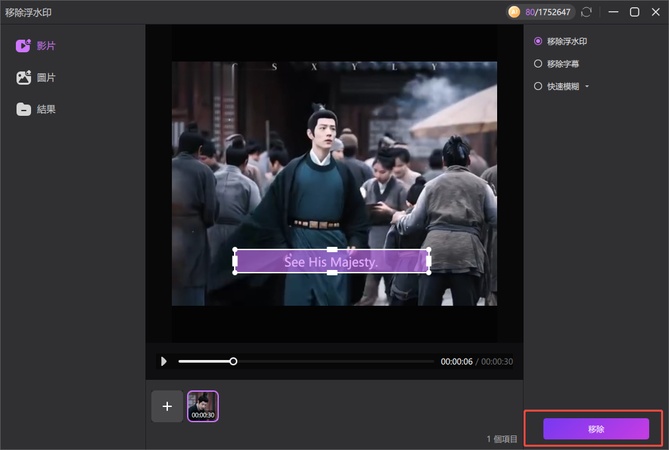Click the left handle of selection box

tap(235, 262)
